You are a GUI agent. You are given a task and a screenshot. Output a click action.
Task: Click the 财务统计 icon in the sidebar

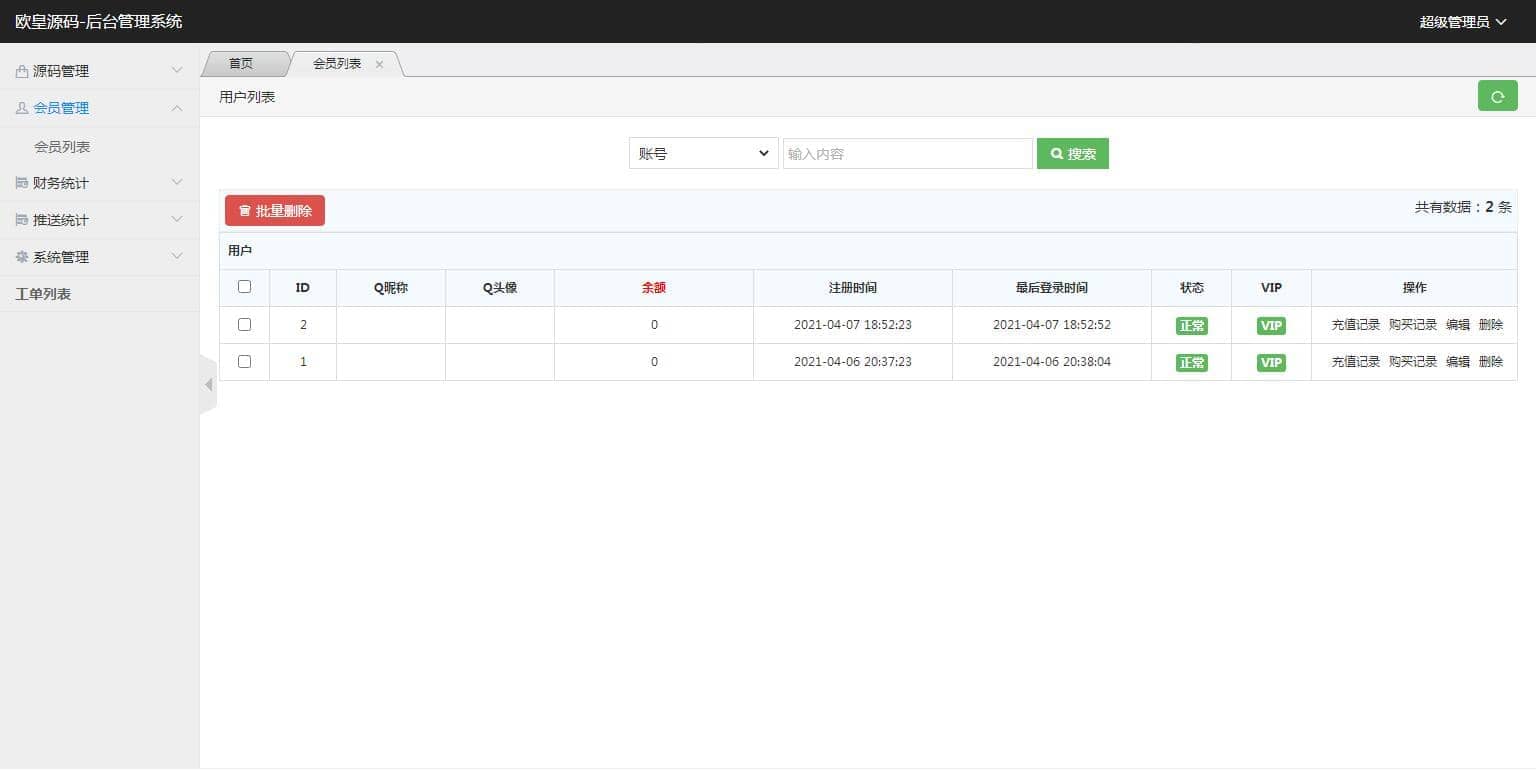[22, 183]
